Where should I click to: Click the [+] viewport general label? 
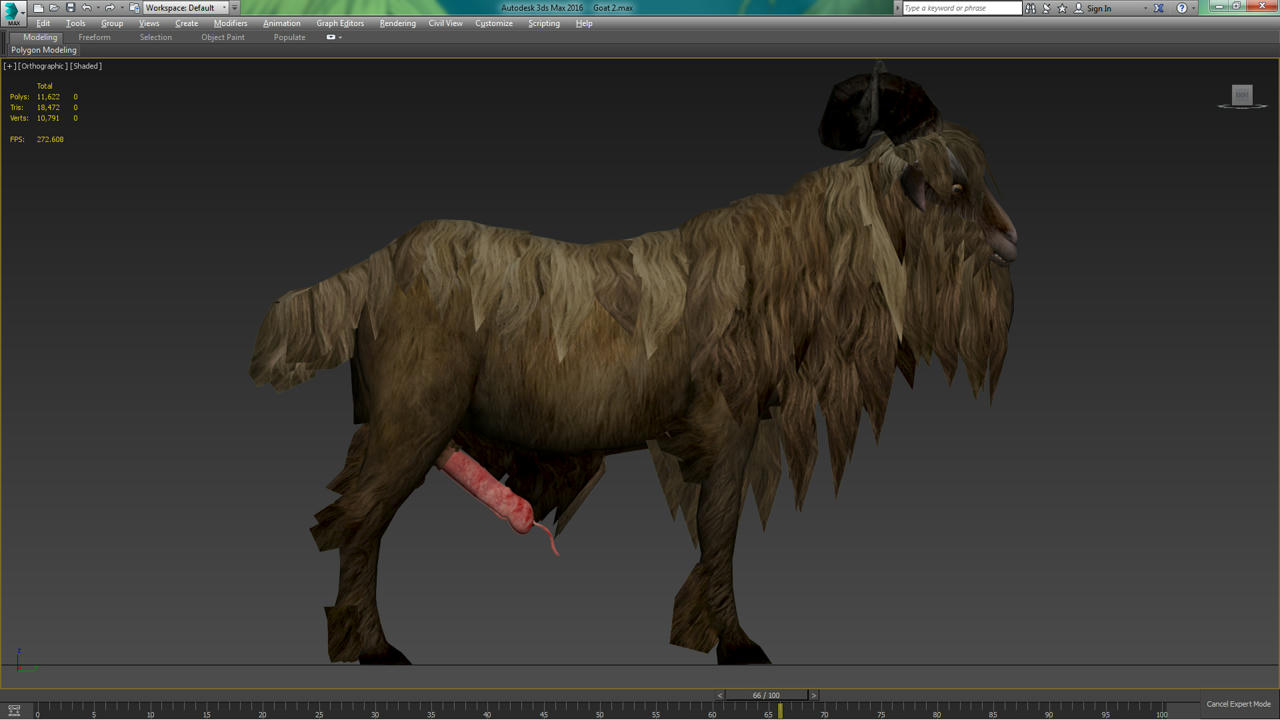(x=10, y=66)
